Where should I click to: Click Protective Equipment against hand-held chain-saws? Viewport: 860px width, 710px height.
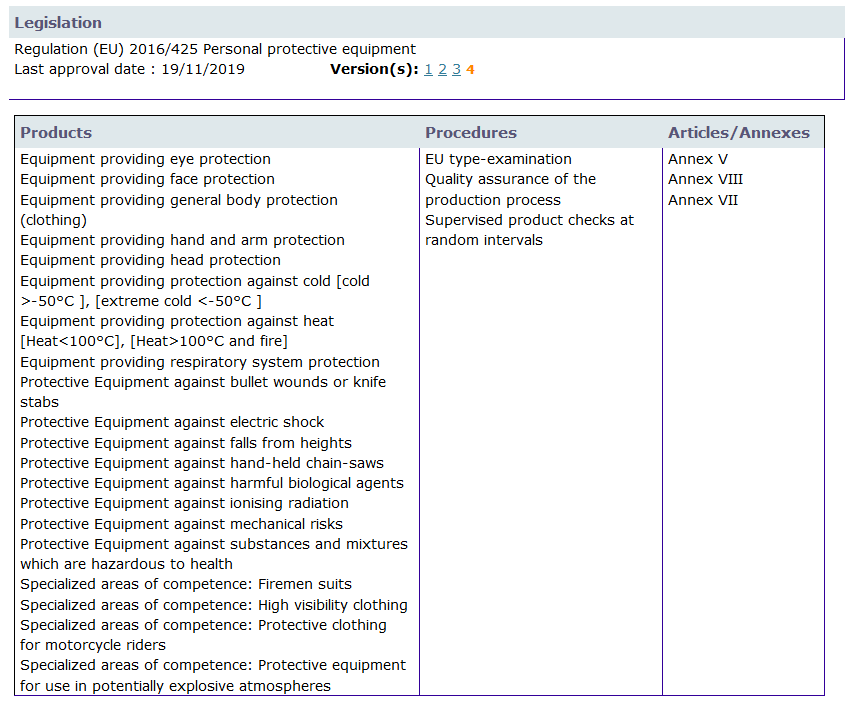202,463
